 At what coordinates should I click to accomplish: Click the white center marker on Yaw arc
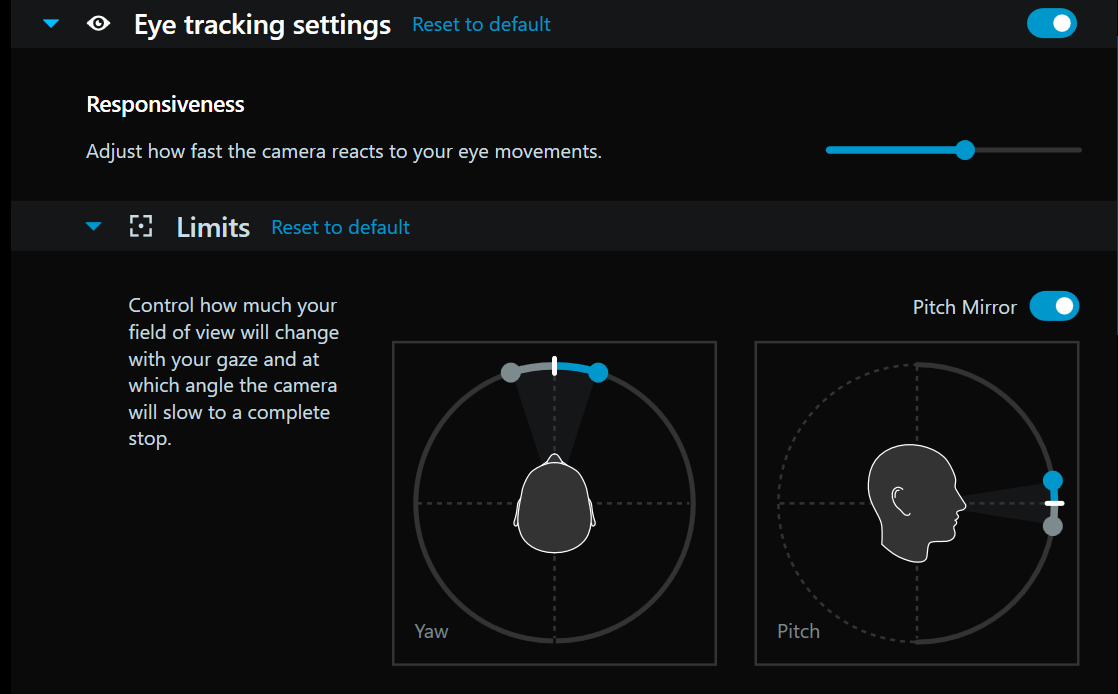[554, 365]
